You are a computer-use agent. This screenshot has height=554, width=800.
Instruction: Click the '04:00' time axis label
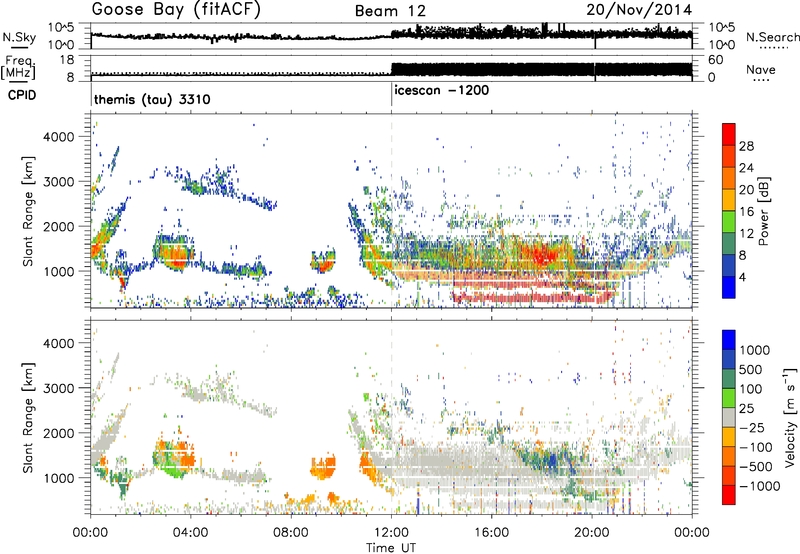[x=191, y=533]
